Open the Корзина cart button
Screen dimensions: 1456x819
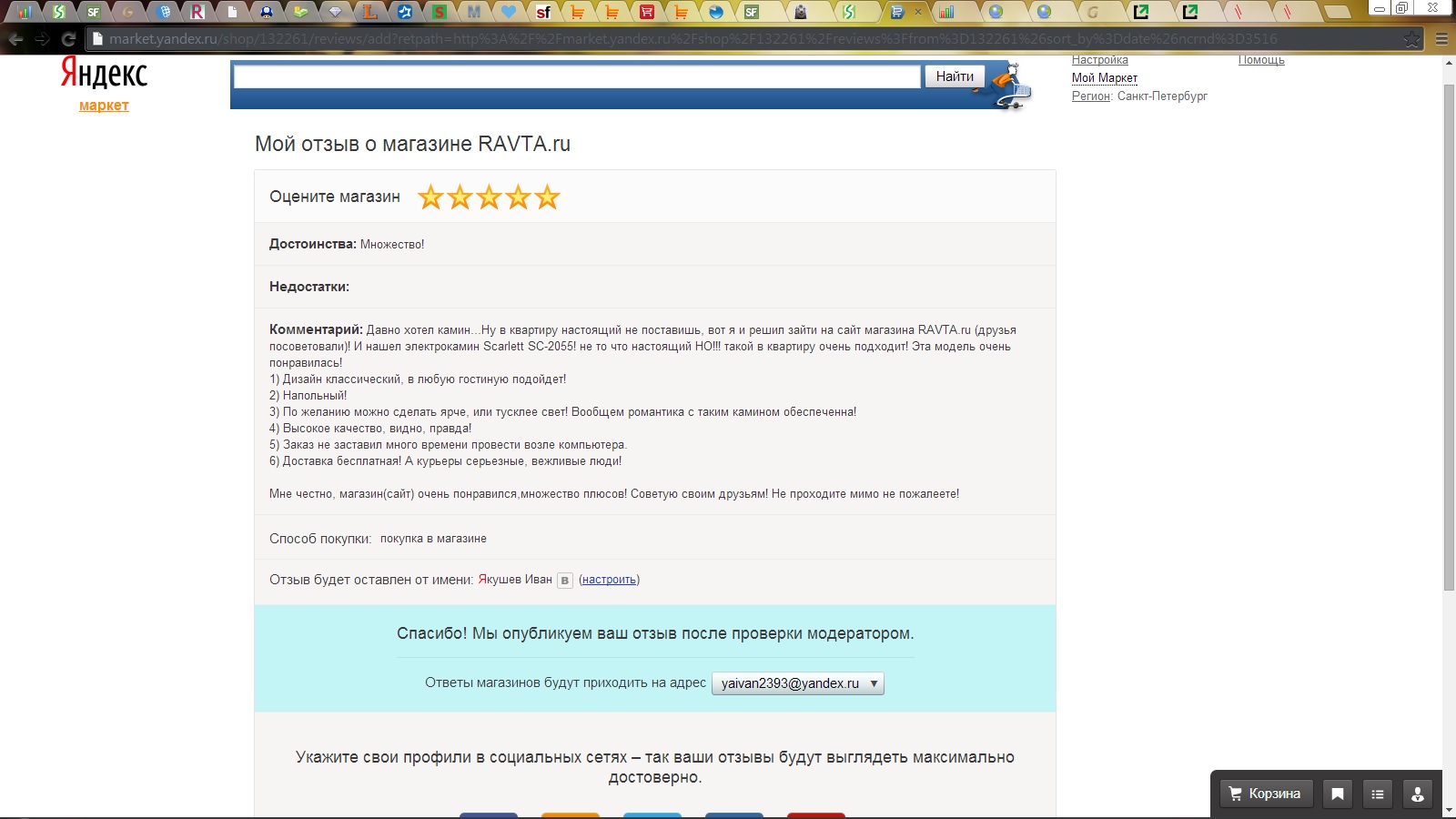tap(1266, 794)
